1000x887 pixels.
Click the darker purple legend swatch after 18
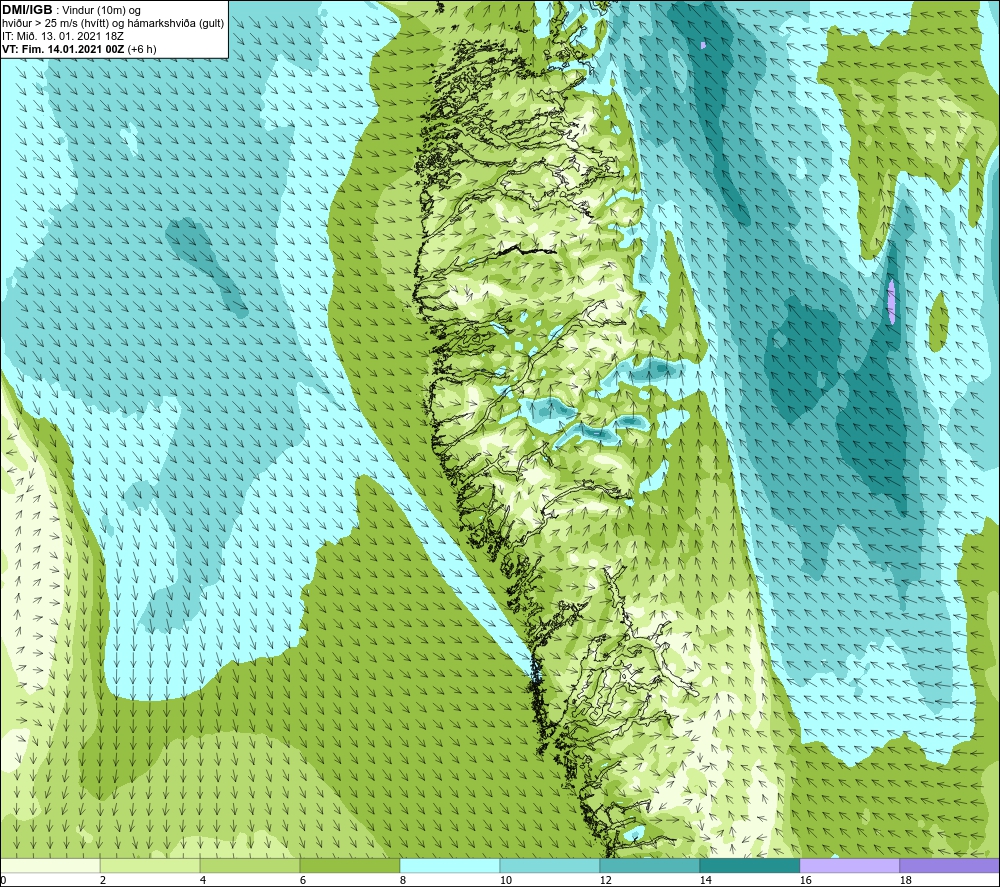tap(949, 865)
